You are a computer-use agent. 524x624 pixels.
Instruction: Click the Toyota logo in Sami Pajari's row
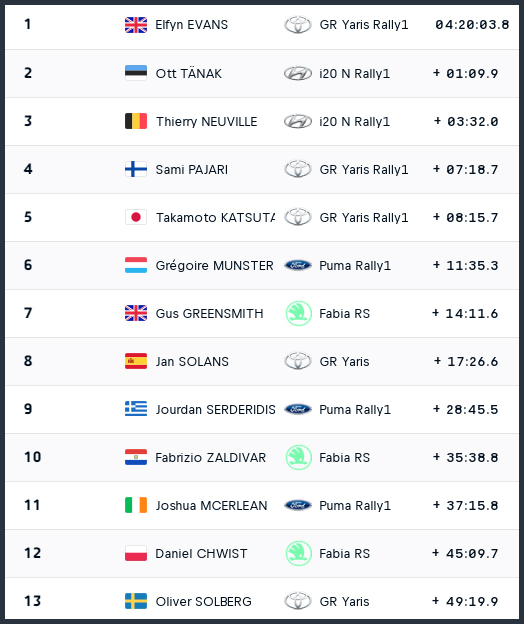click(298, 169)
